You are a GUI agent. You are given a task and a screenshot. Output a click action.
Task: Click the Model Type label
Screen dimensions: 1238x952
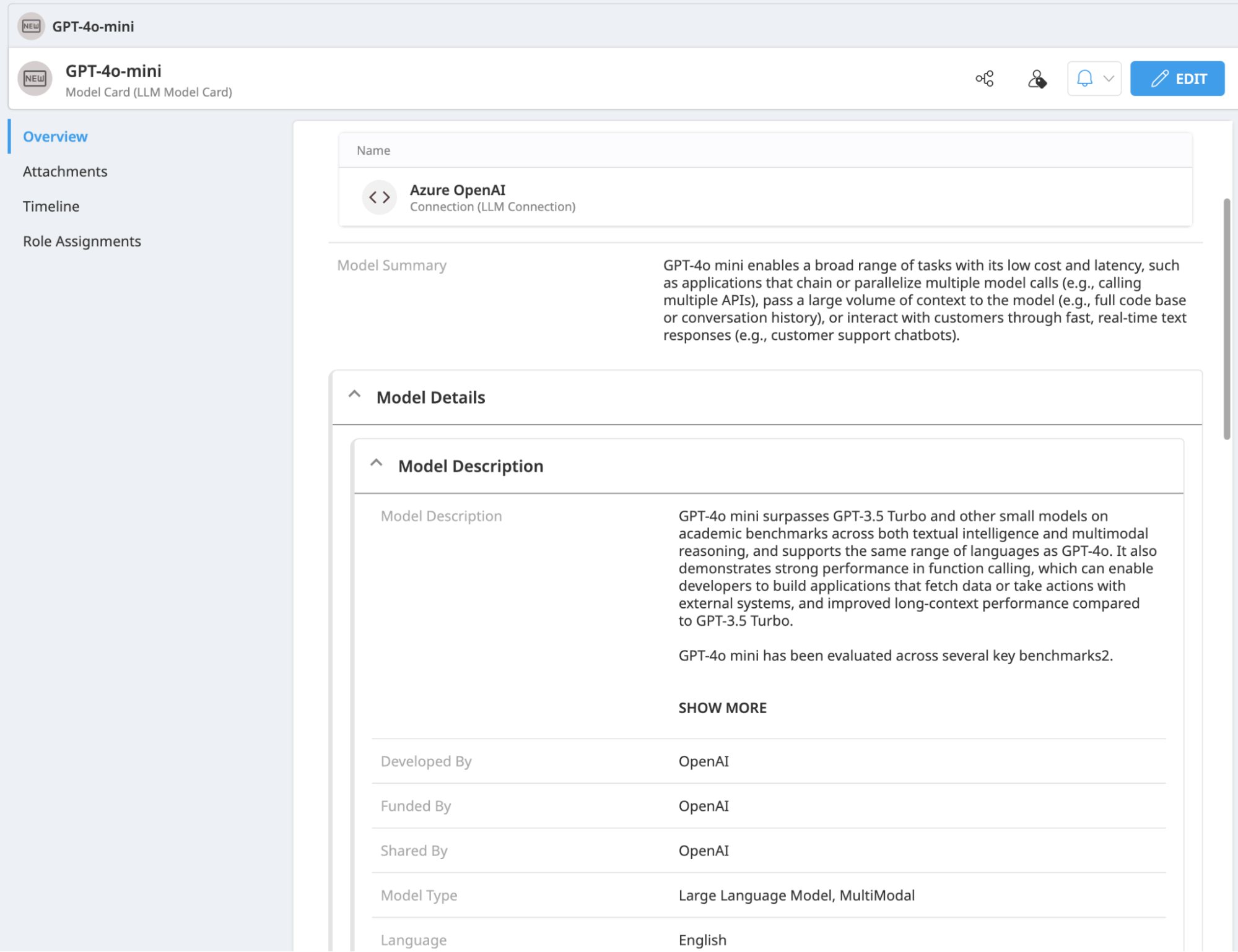tap(419, 895)
